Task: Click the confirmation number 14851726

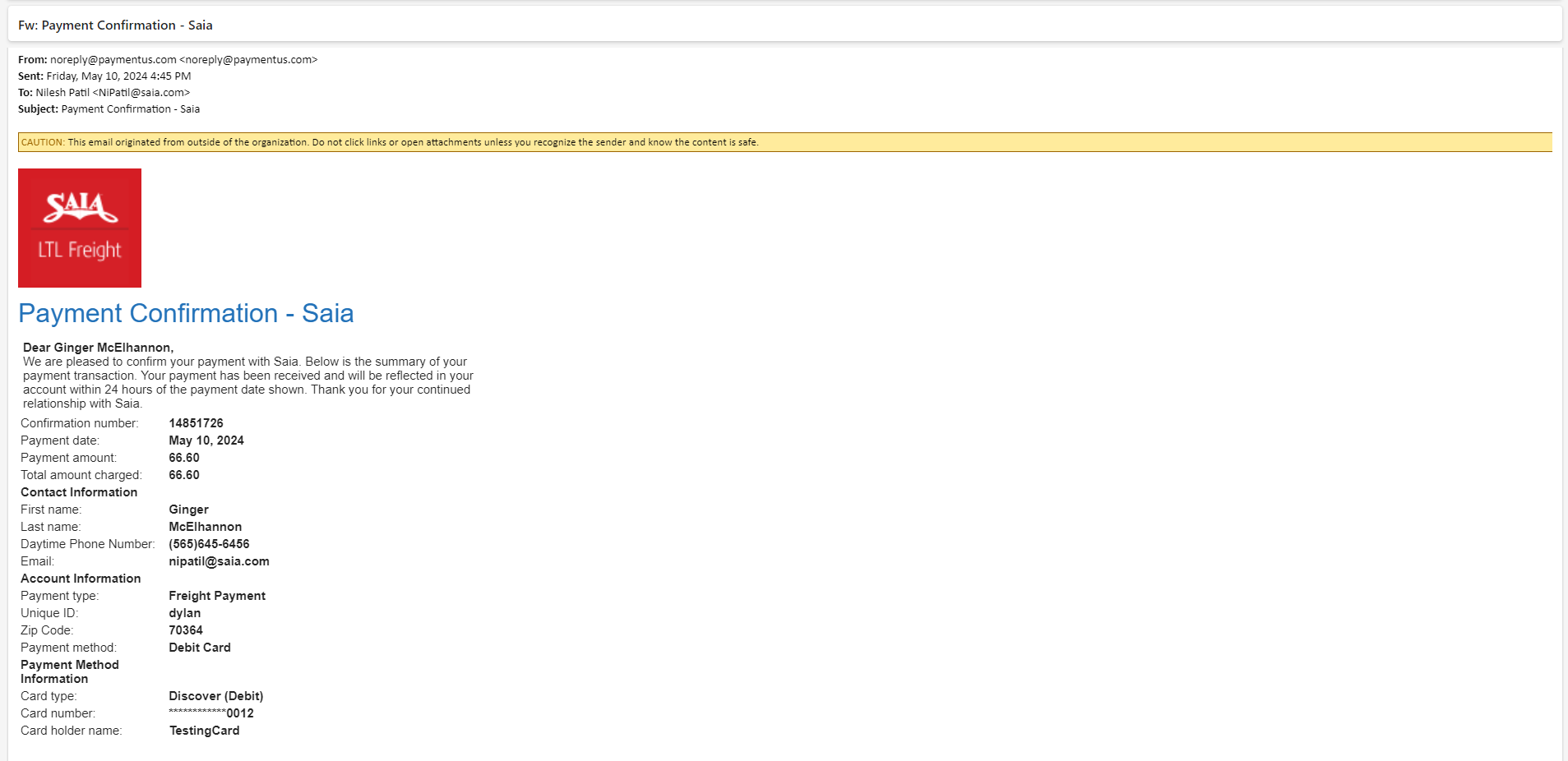Action: 196,423
